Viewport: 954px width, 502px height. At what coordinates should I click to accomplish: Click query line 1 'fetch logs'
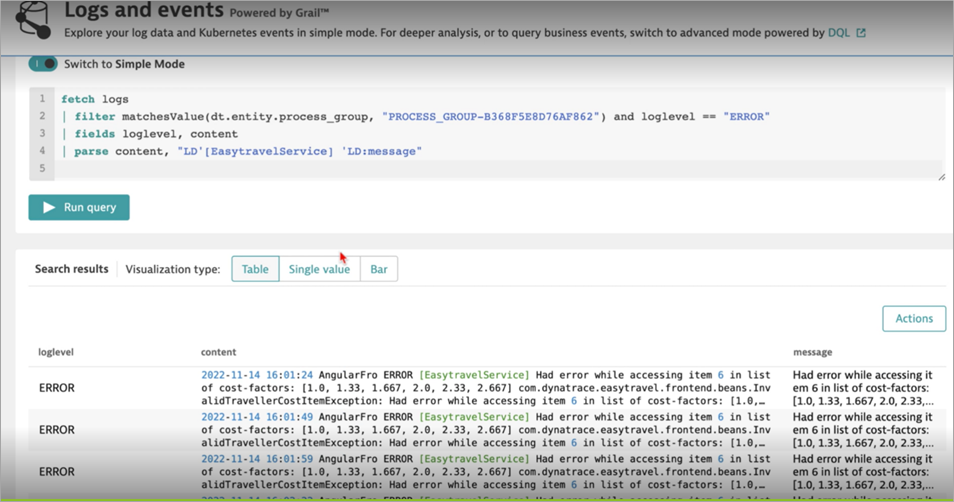[95, 99]
